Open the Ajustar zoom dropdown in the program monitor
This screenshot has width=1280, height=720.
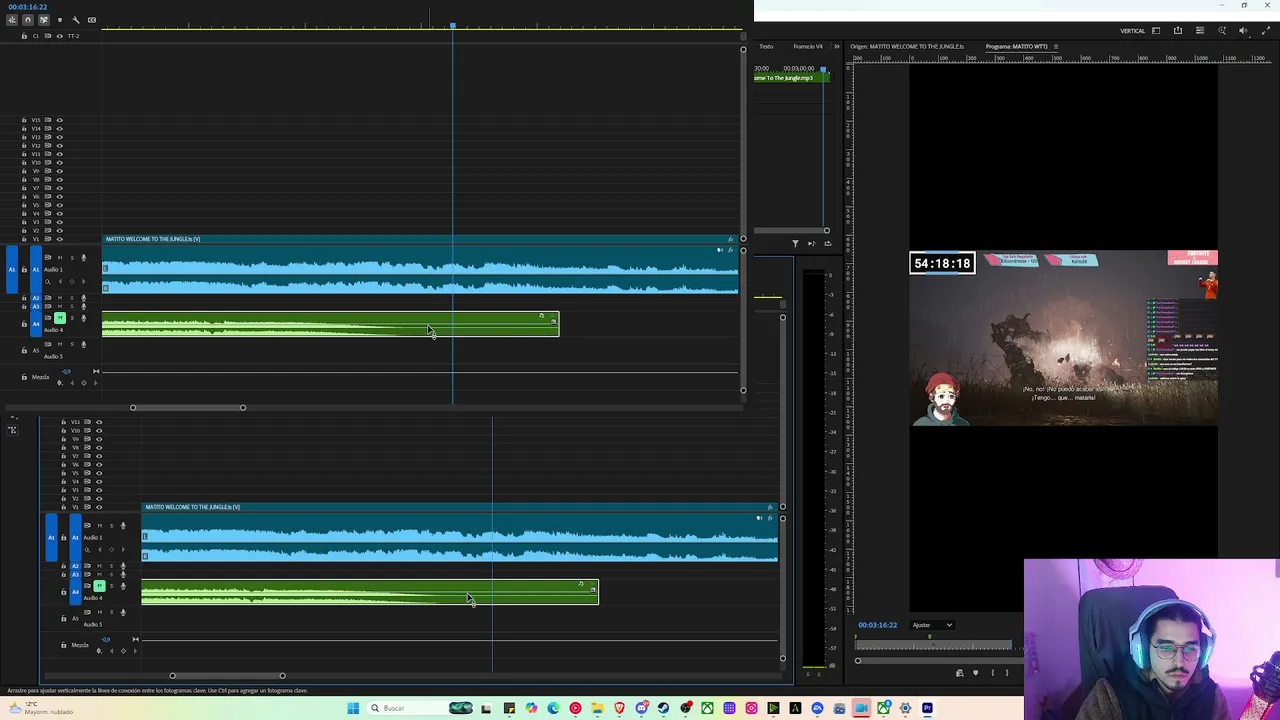click(x=931, y=625)
